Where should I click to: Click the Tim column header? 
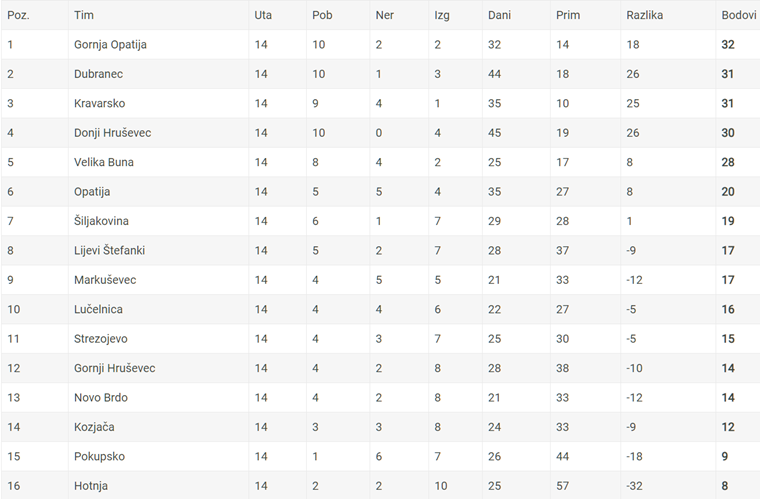[x=83, y=15]
